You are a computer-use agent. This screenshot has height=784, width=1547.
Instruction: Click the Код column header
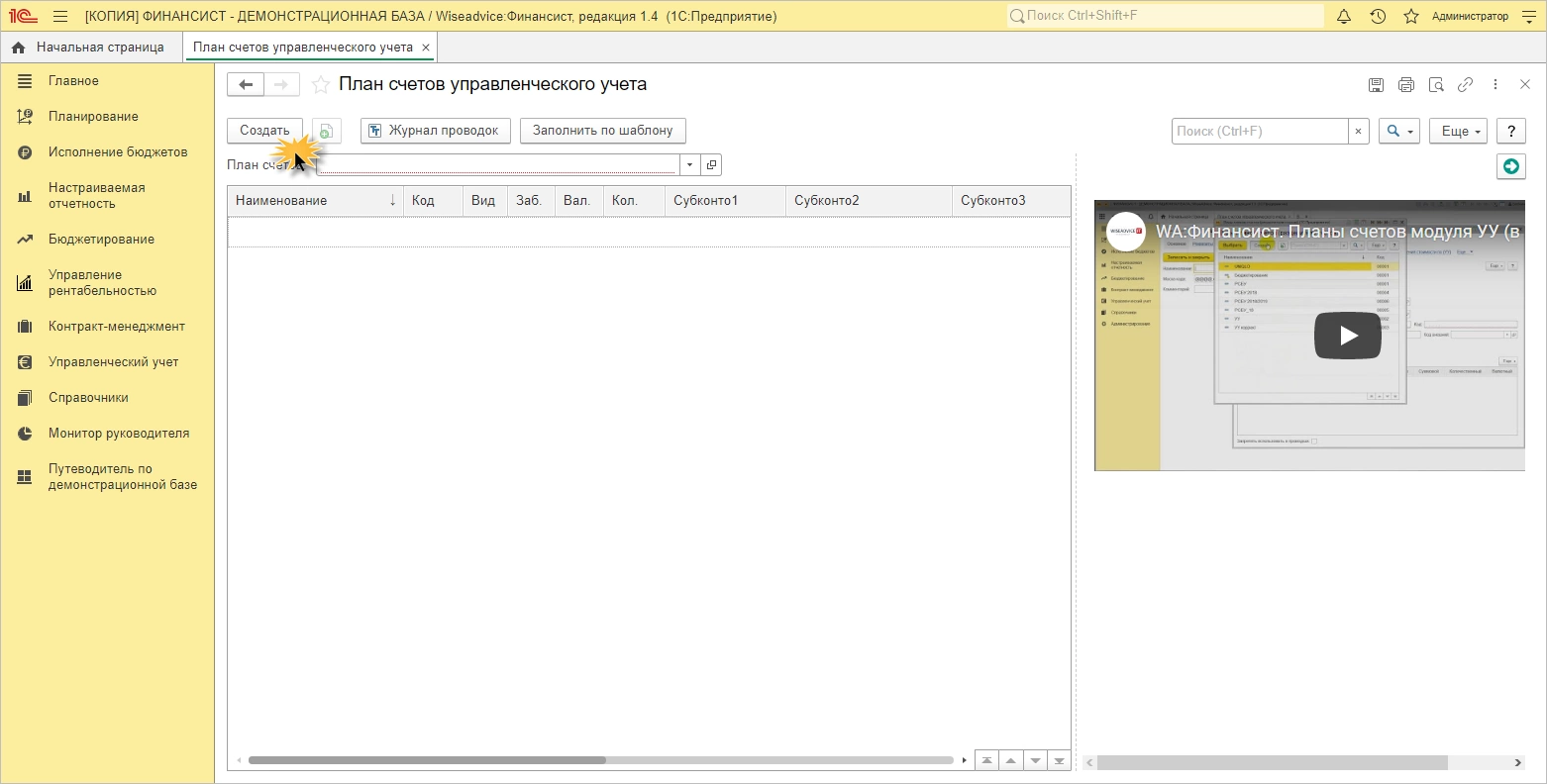pos(434,201)
